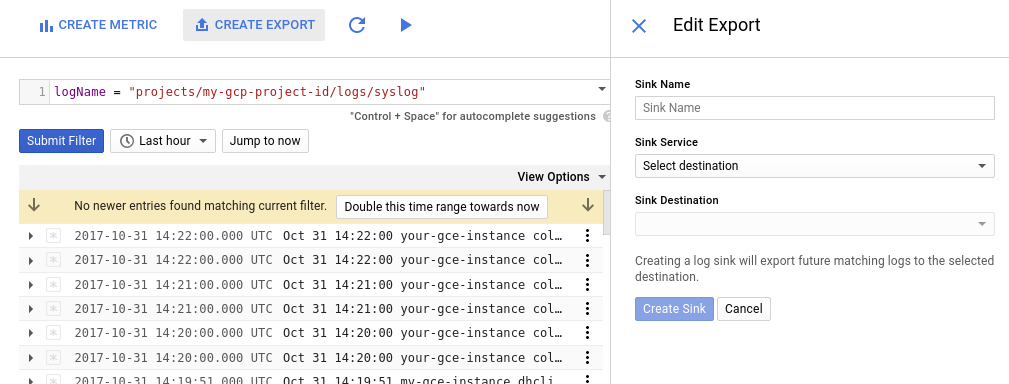Click the CREATE EXPORT button
Image resolution: width=1009 pixels, height=384 pixels.
coord(254,25)
